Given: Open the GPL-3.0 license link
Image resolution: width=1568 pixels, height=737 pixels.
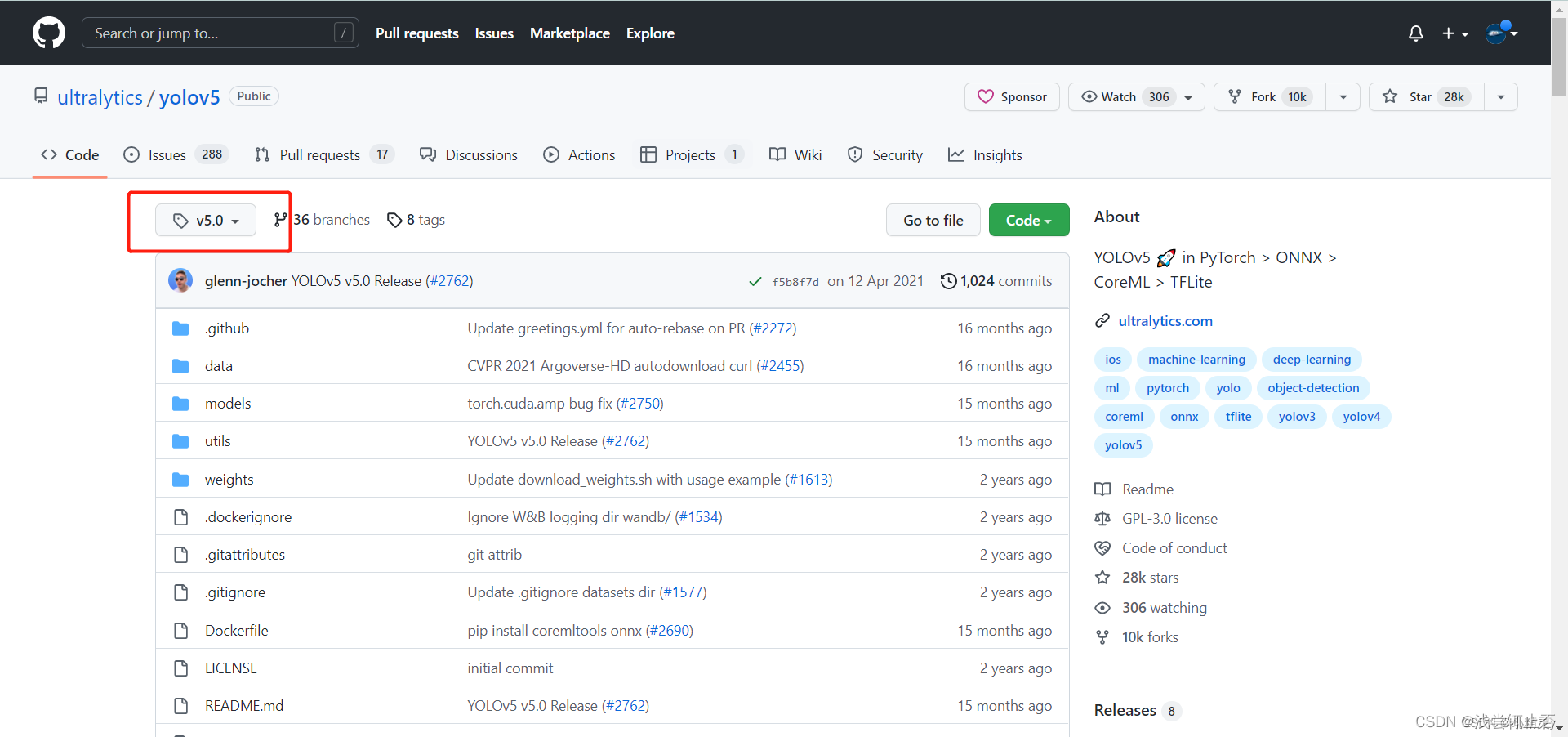Looking at the screenshot, I should point(1156,518).
